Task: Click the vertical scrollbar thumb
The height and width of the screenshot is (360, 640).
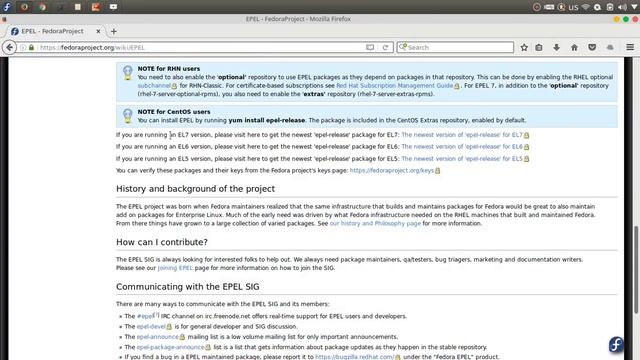Action: pyautogui.click(x=636, y=269)
